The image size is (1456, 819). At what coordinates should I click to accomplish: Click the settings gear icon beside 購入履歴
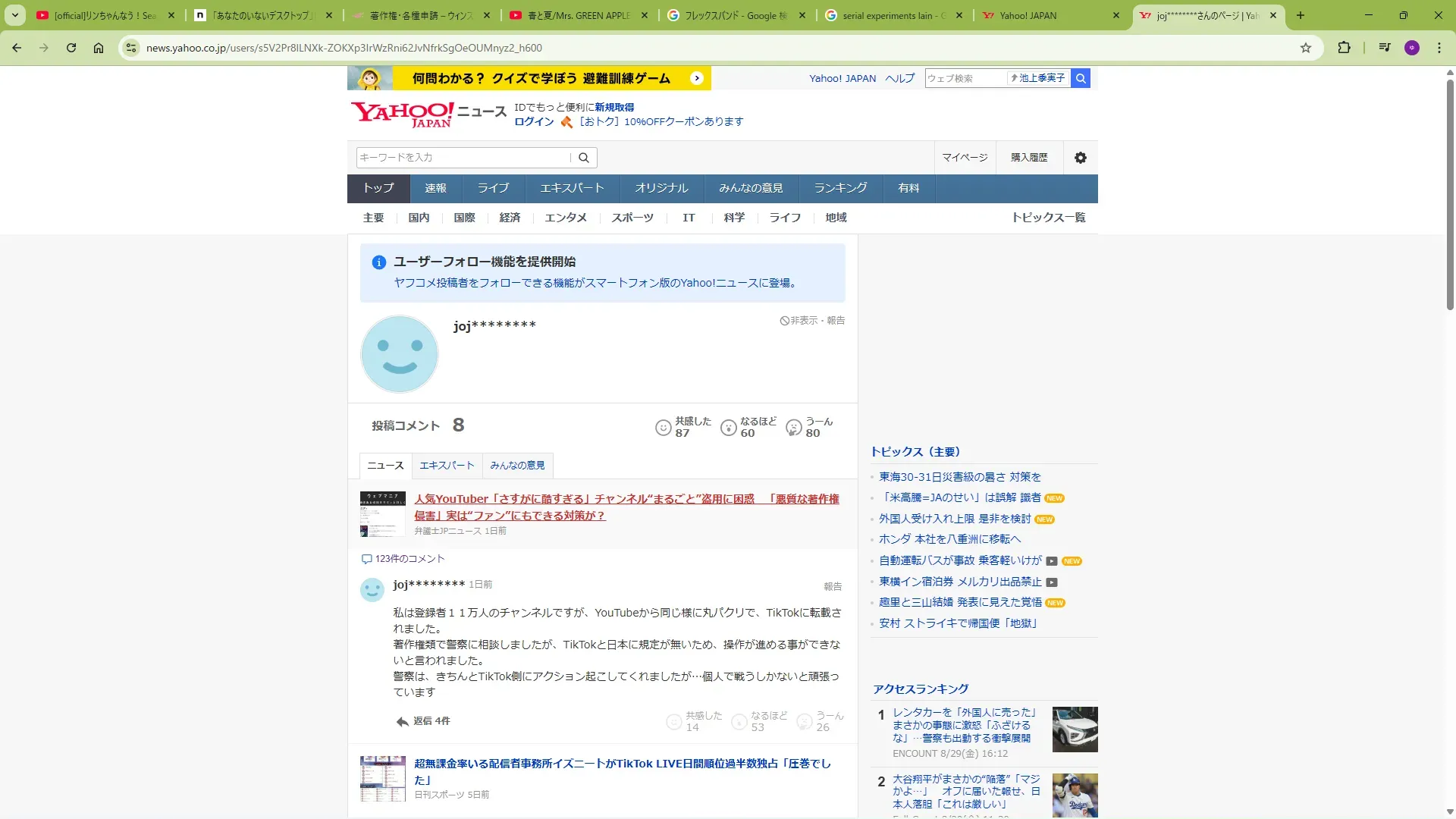coord(1080,158)
